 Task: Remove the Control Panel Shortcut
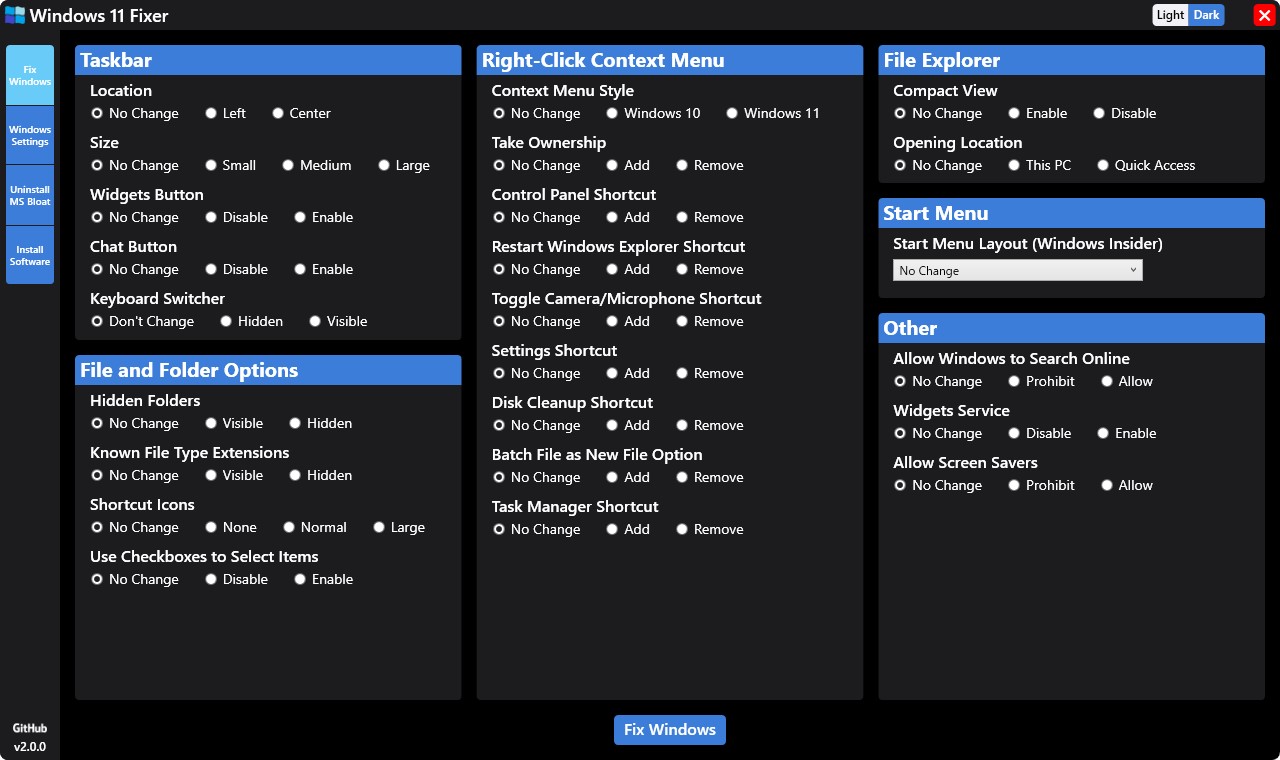[710, 217]
